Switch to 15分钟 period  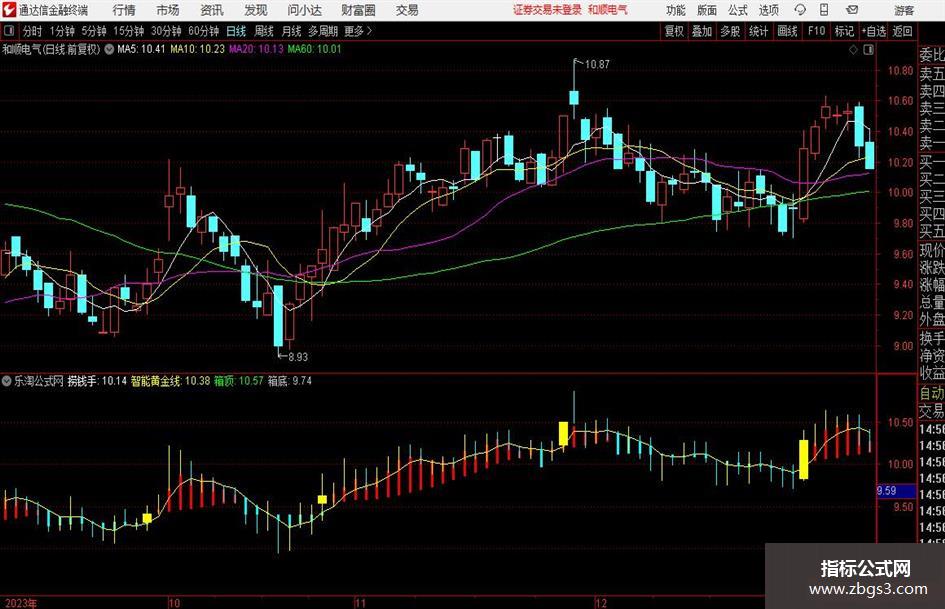pos(128,31)
